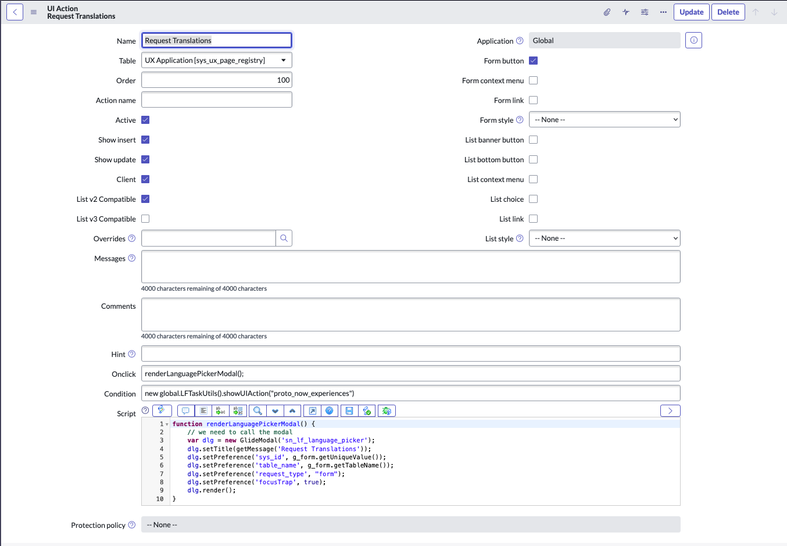Click the Delete button
The image size is (787, 546).
(x=728, y=12)
